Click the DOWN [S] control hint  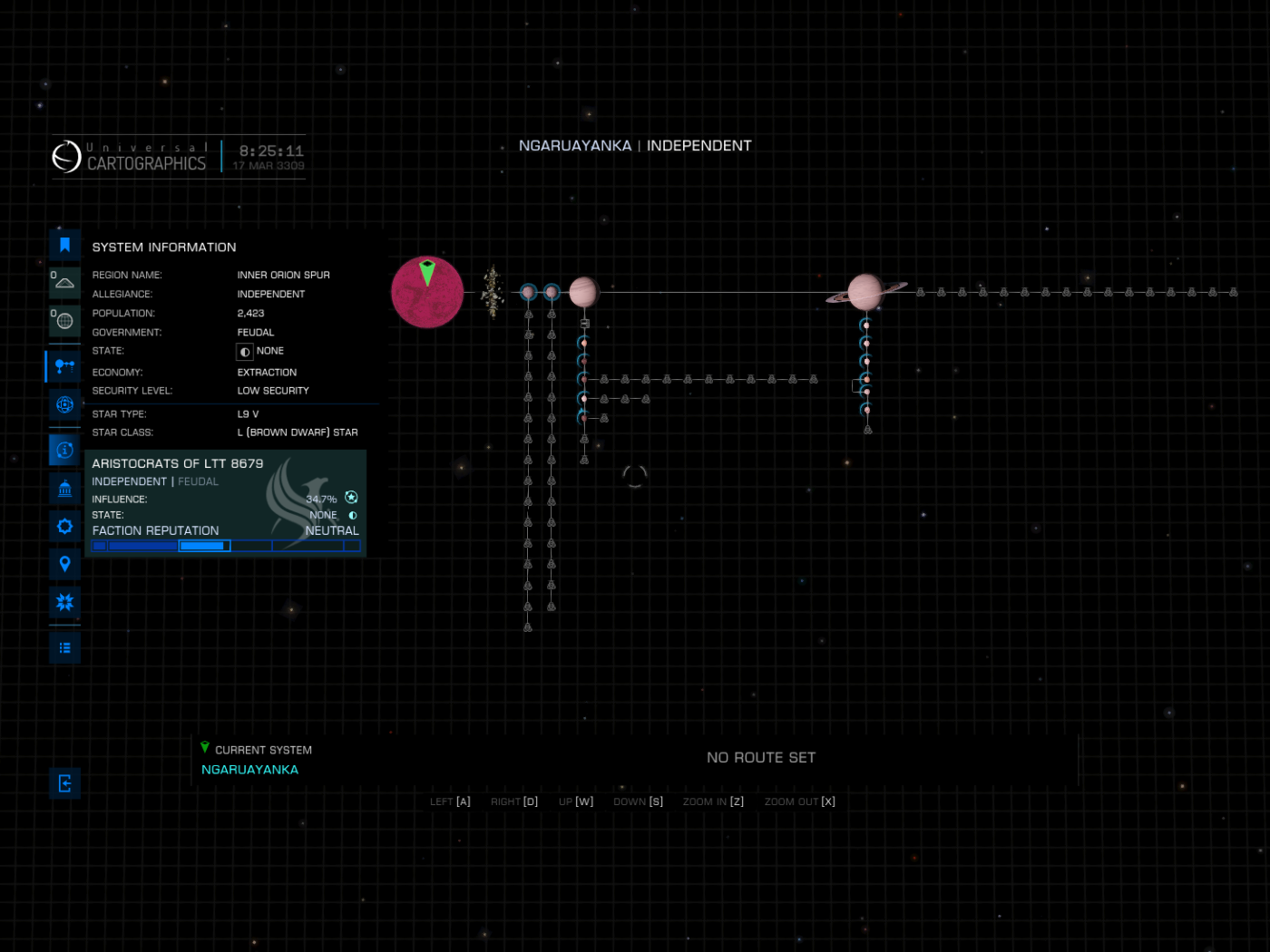639,801
